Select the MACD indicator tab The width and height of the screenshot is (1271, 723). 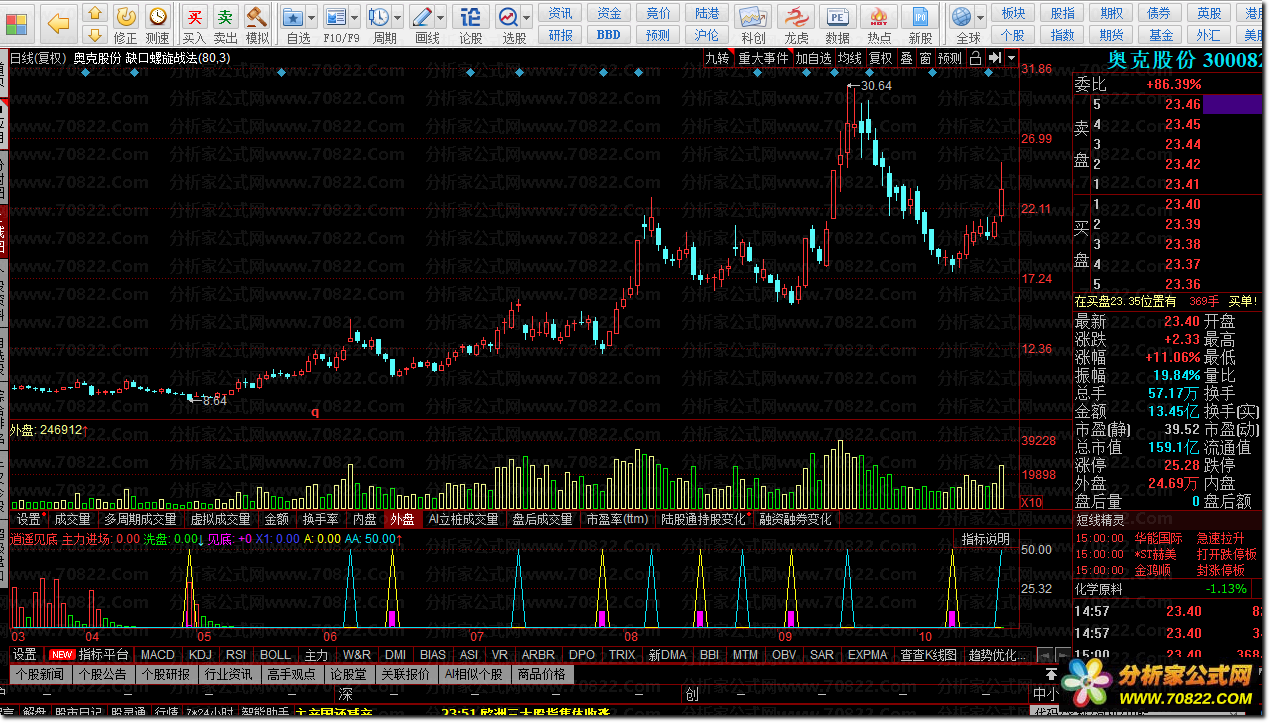157,655
